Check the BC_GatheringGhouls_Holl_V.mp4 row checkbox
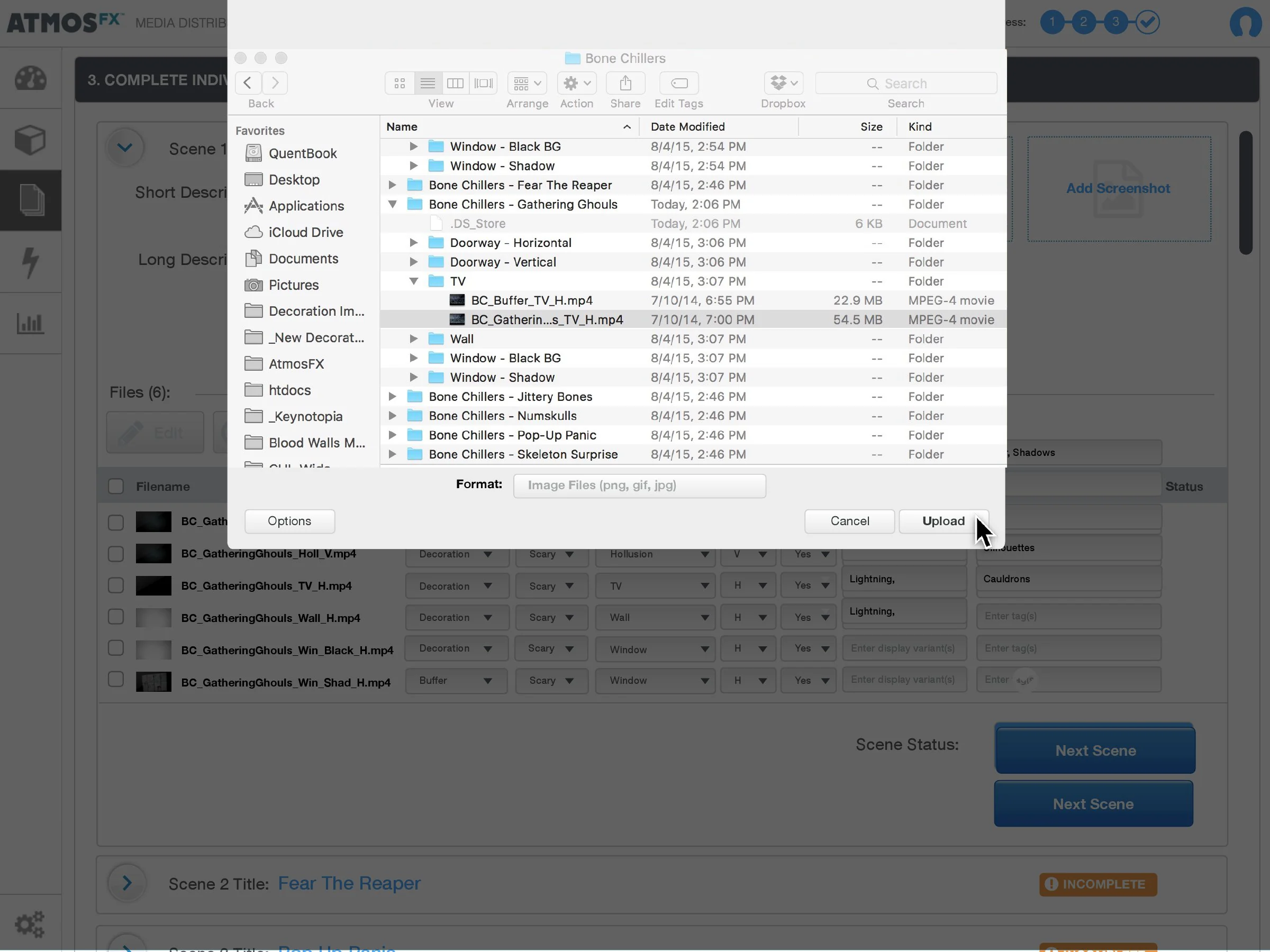This screenshot has width=1270, height=952. [x=116, y=554]
